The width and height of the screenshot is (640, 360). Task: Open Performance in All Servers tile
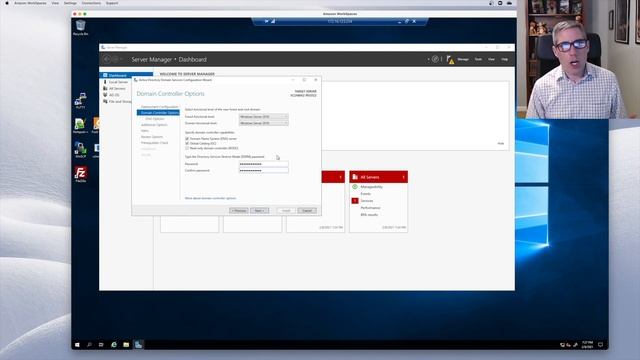370,208
